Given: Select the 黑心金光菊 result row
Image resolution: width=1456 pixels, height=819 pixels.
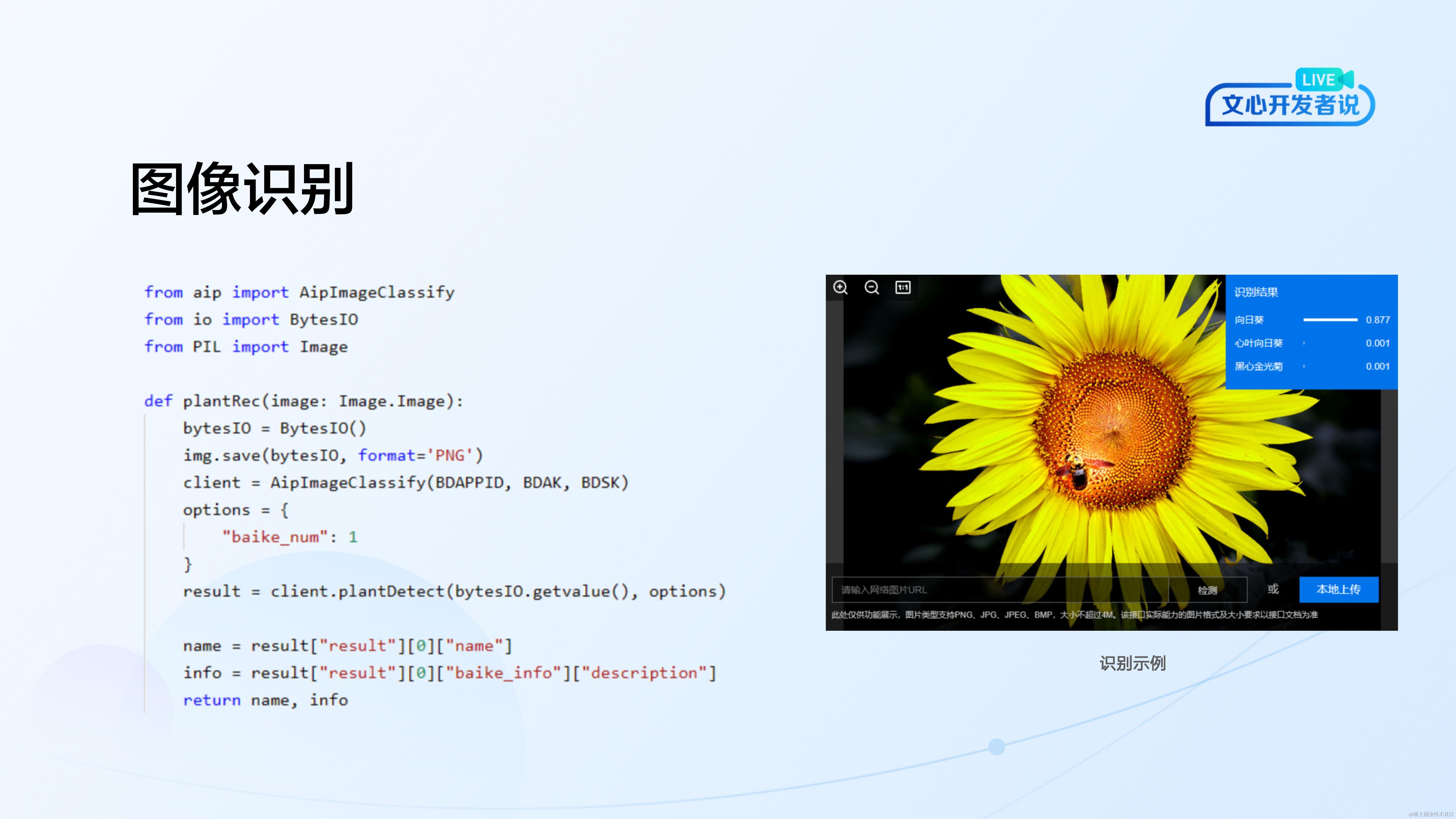Looking at the screenshot, I should pyautogui.click(x=1258, y=366).
